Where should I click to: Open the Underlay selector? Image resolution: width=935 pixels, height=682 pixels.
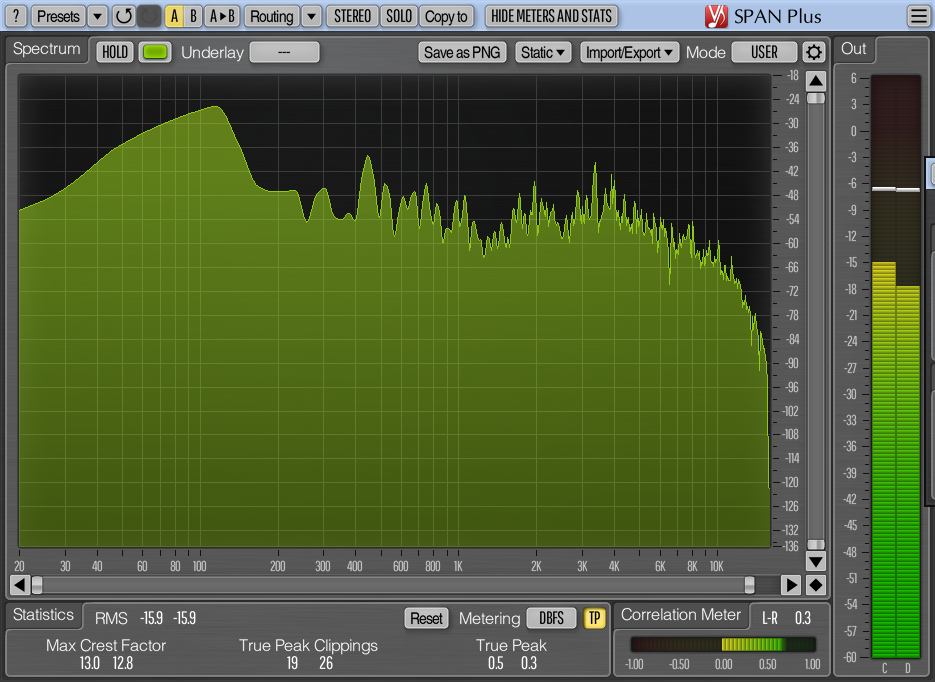coord(284,52)
